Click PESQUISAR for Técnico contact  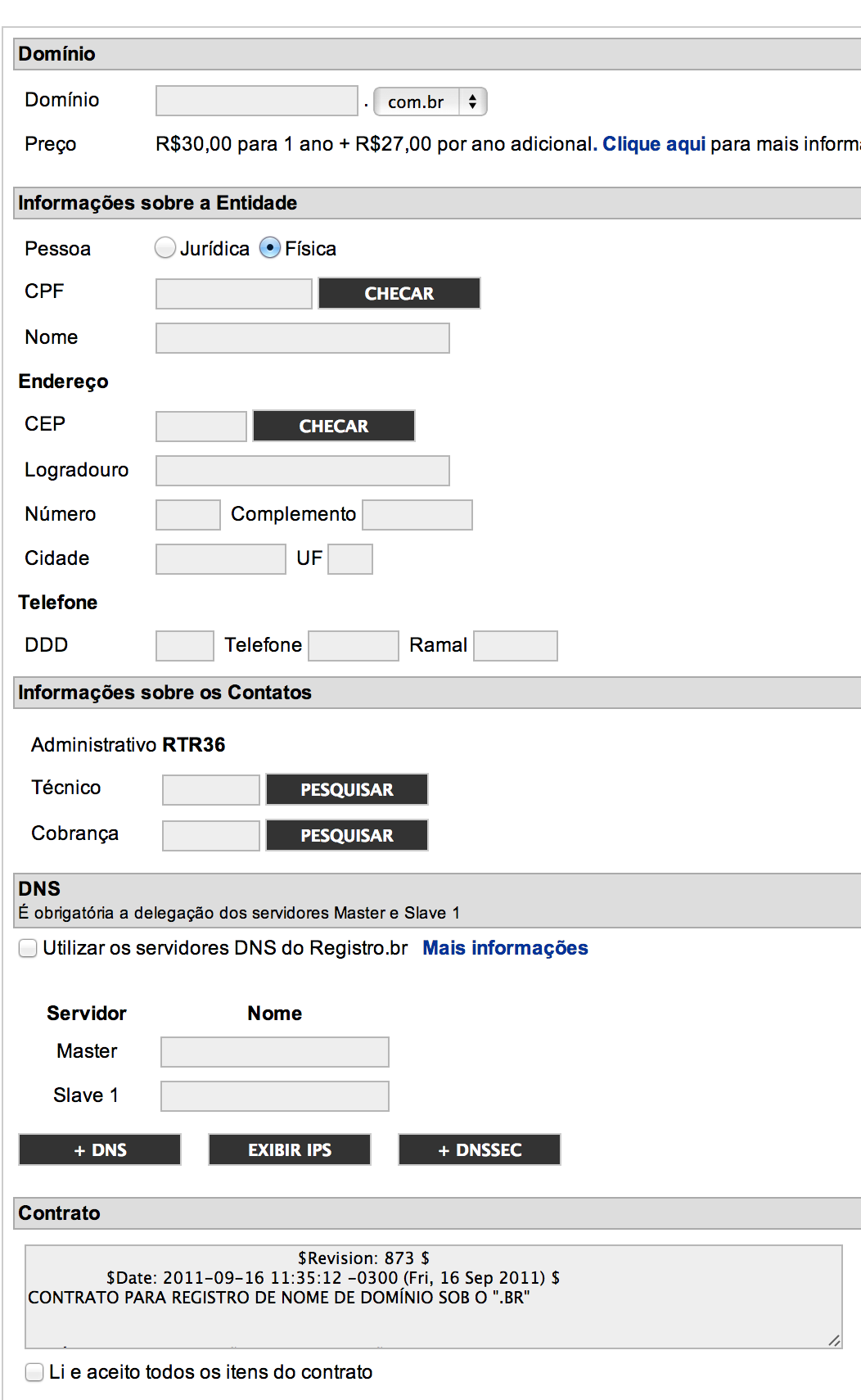347,789
